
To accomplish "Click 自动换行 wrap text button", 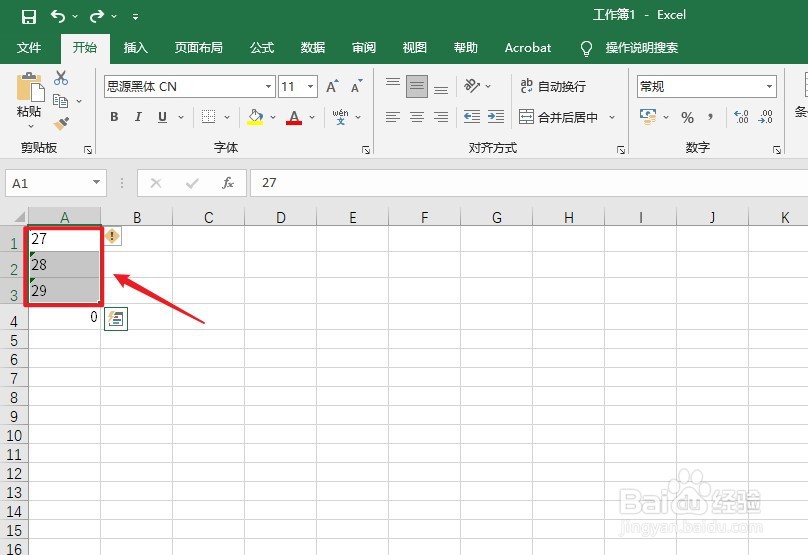I will pyautogui.click(x=553, y=86).
